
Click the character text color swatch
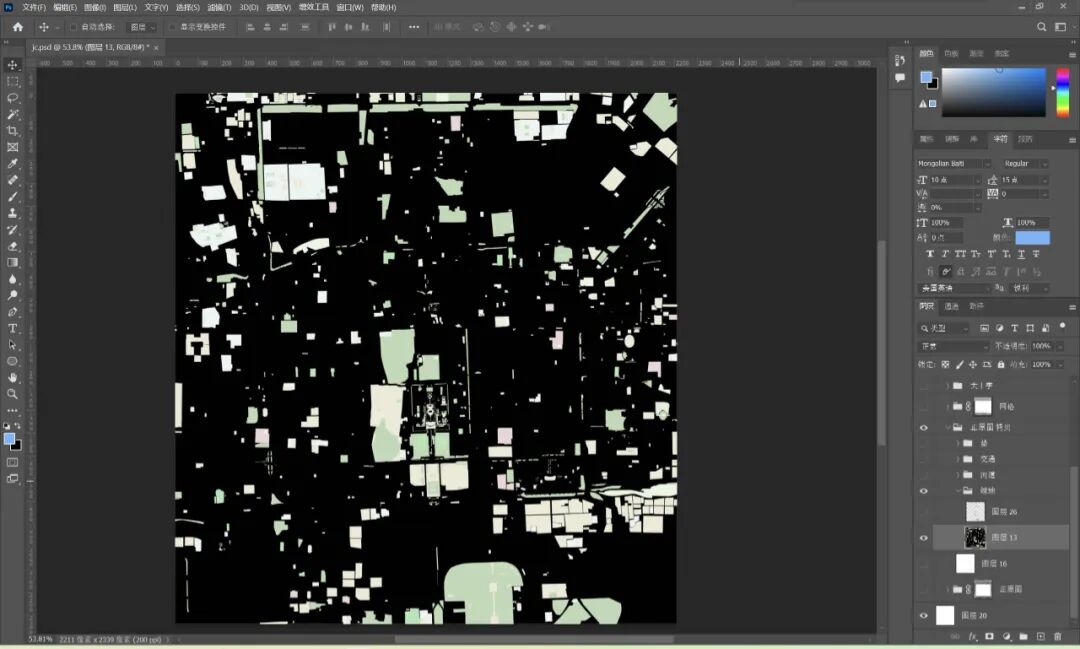tap(1032, 238)
